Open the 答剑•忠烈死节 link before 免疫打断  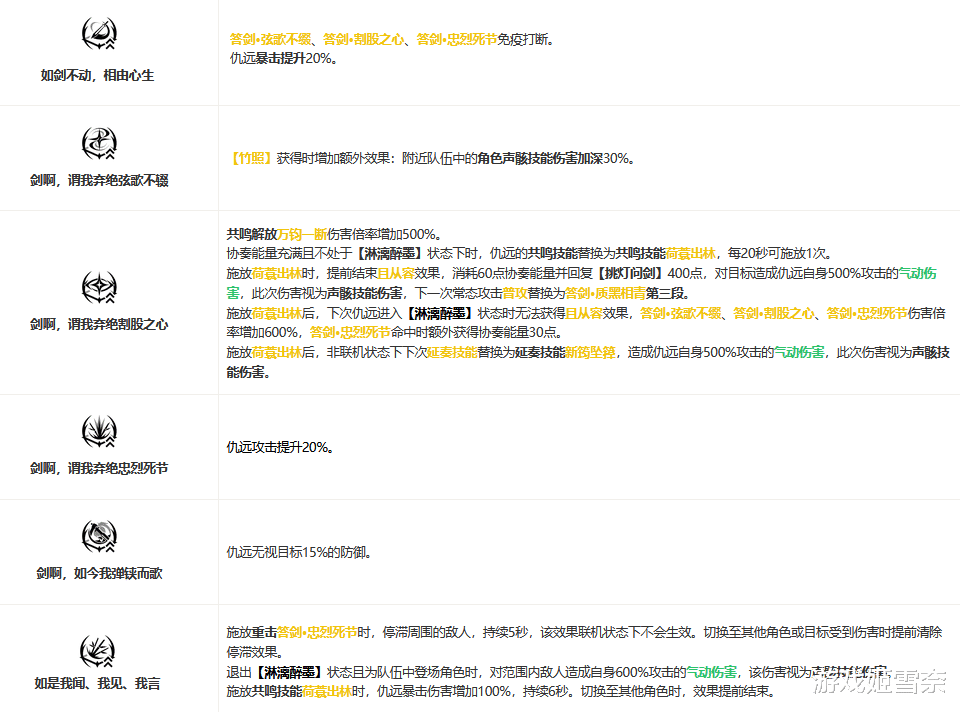point(457,39)
